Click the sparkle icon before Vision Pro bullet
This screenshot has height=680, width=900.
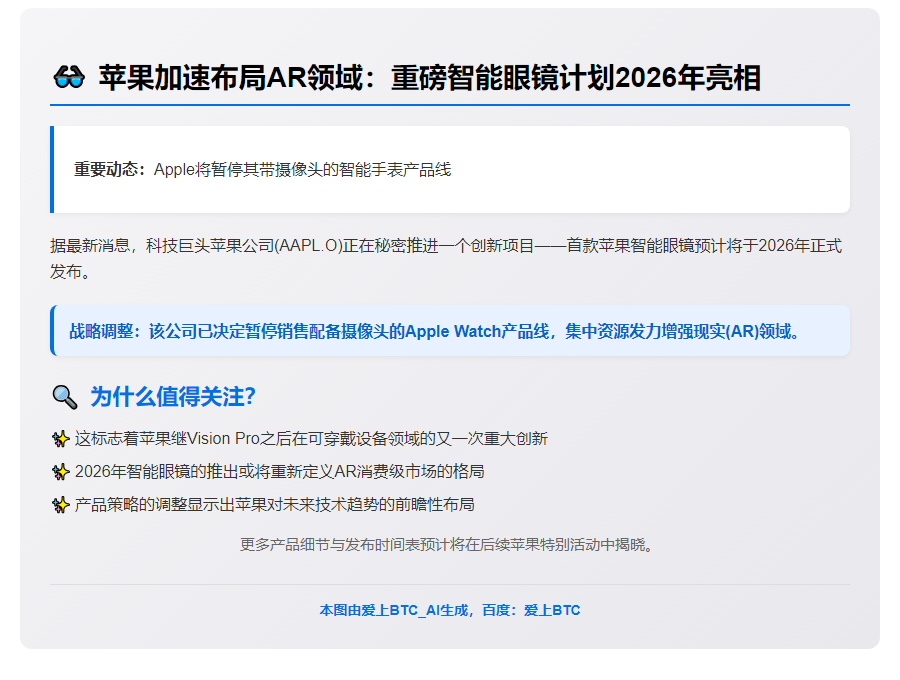(x=61, y=439)
